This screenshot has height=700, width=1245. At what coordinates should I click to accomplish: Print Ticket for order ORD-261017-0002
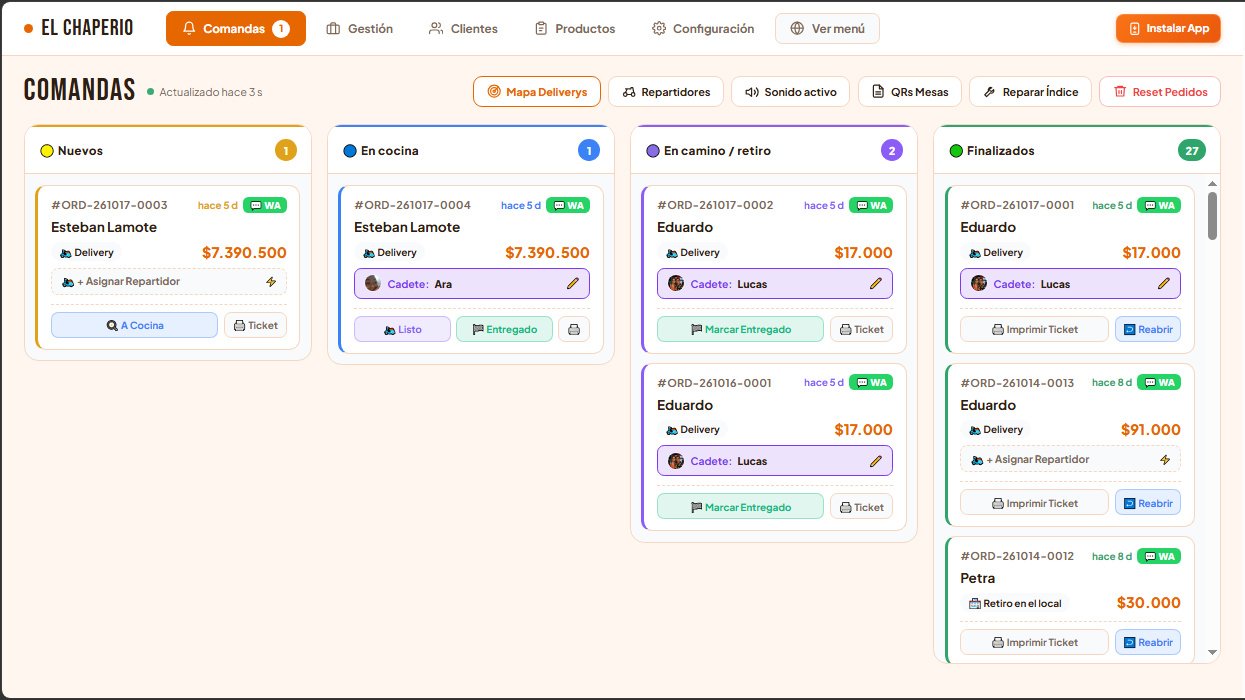pyautogui.click(x=861, y=329)
